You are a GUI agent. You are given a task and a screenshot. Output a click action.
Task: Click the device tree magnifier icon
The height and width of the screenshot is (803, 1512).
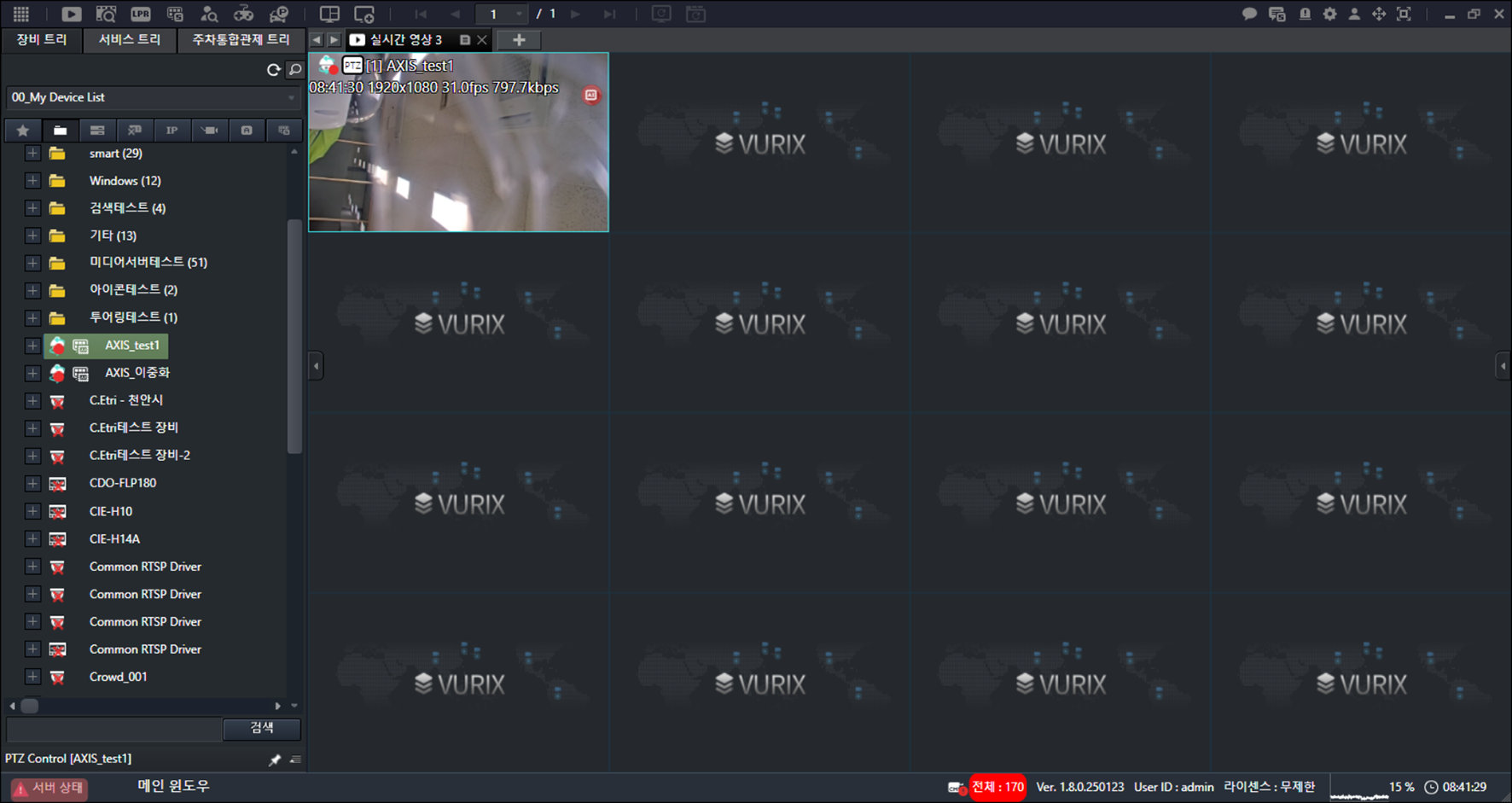pyautogui.click(x=295, y=70)
